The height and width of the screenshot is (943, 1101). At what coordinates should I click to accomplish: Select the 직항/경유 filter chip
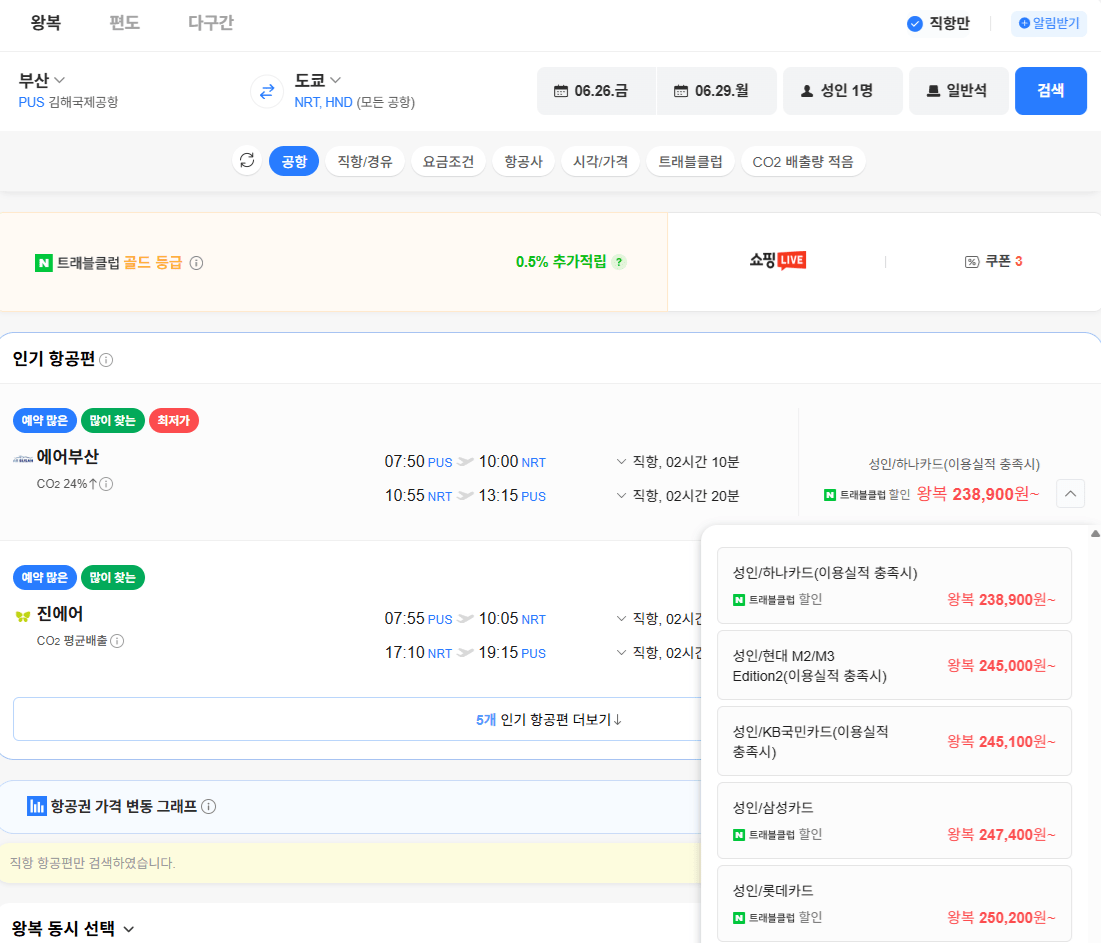pos(364,161)
